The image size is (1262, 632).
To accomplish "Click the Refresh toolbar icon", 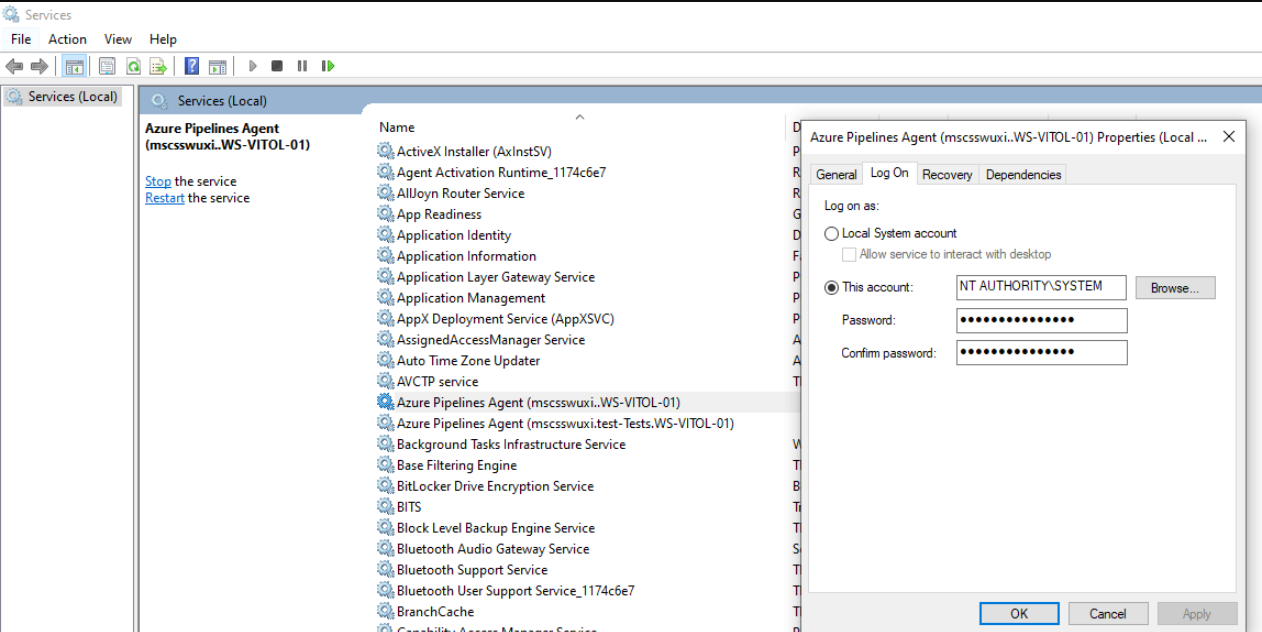I will [x=133, y=66].
